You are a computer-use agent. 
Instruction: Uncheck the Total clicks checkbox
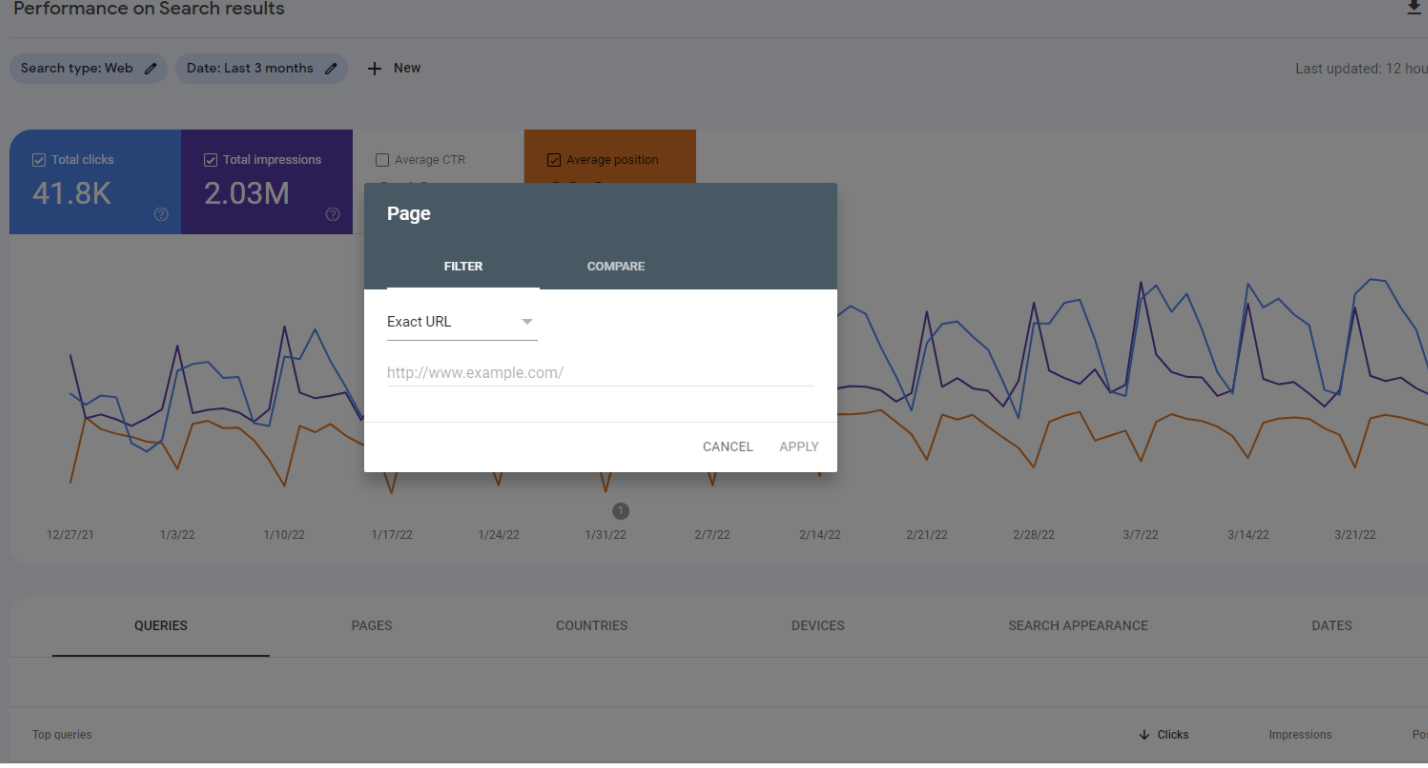click(x=39, y=160)
